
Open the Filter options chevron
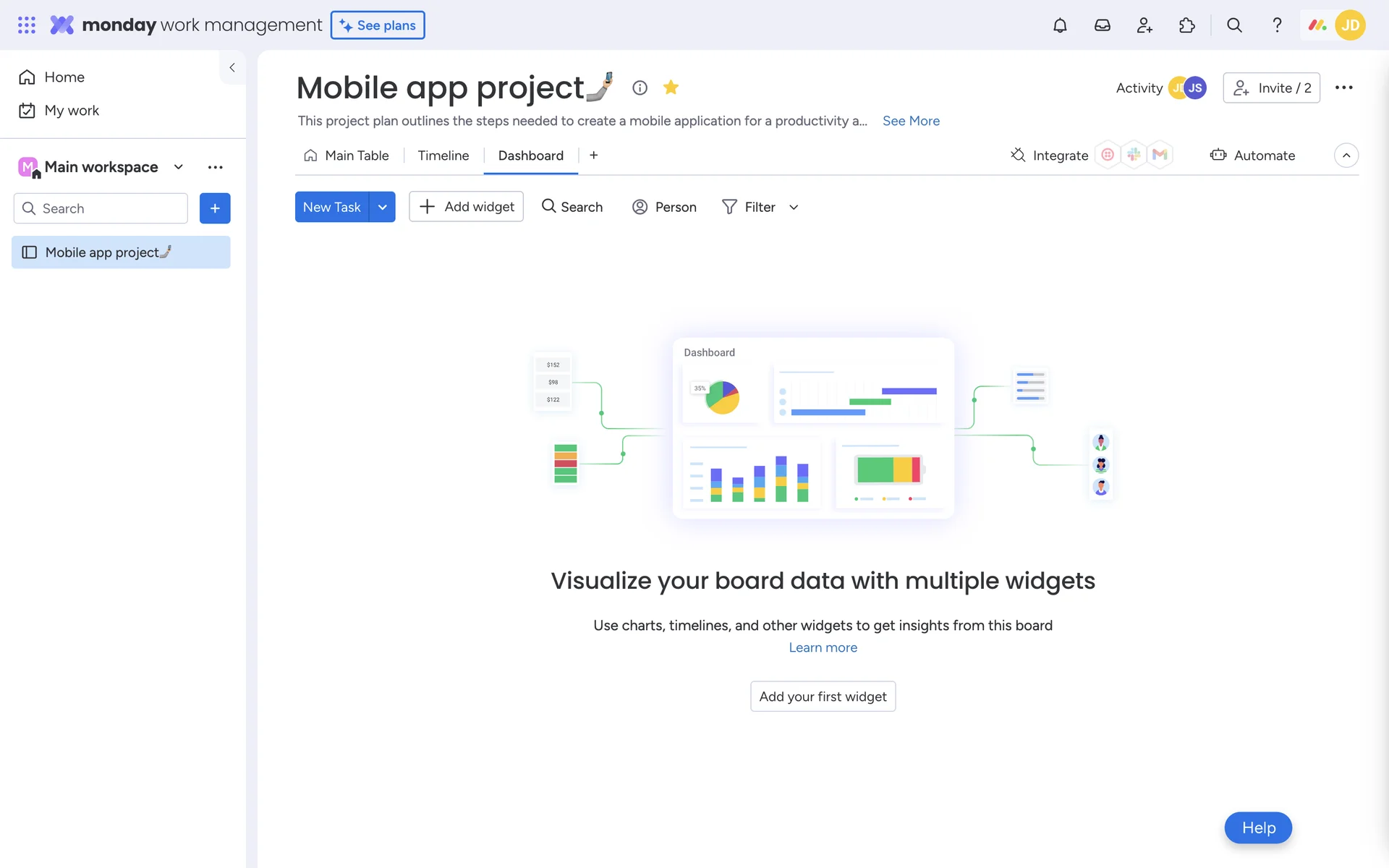point(794,207)
